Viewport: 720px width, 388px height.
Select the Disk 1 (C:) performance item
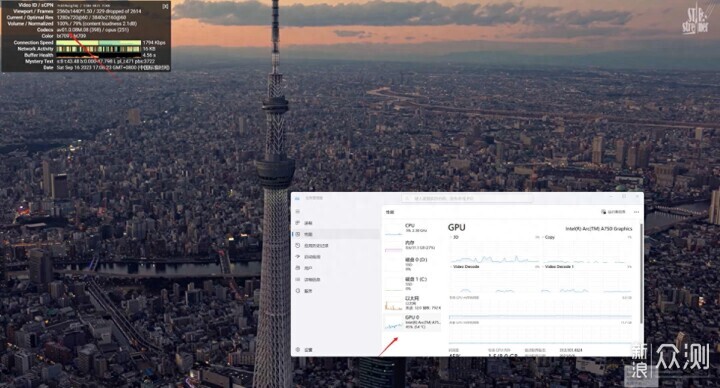[x=412, y=283]
